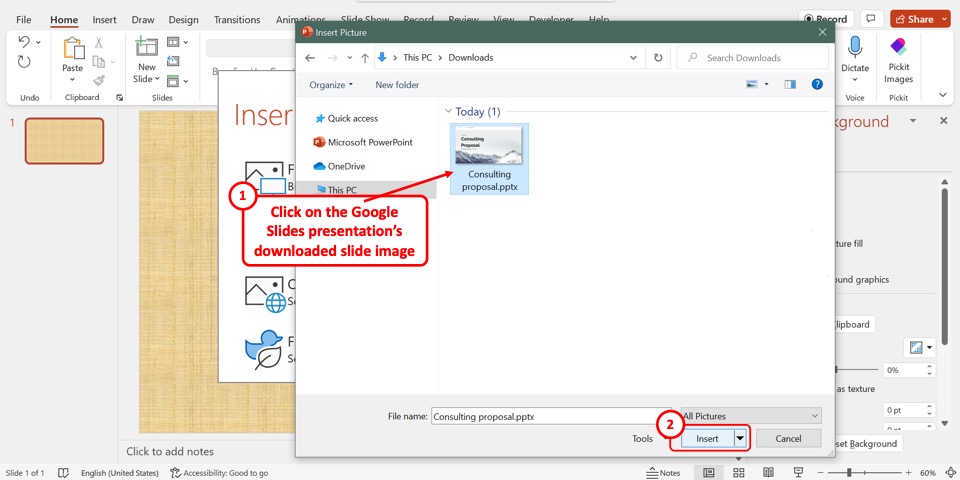The height and width of the screenshot is (480, 960).
Task: Select the Format Painter brush icon
Action: 99,80
